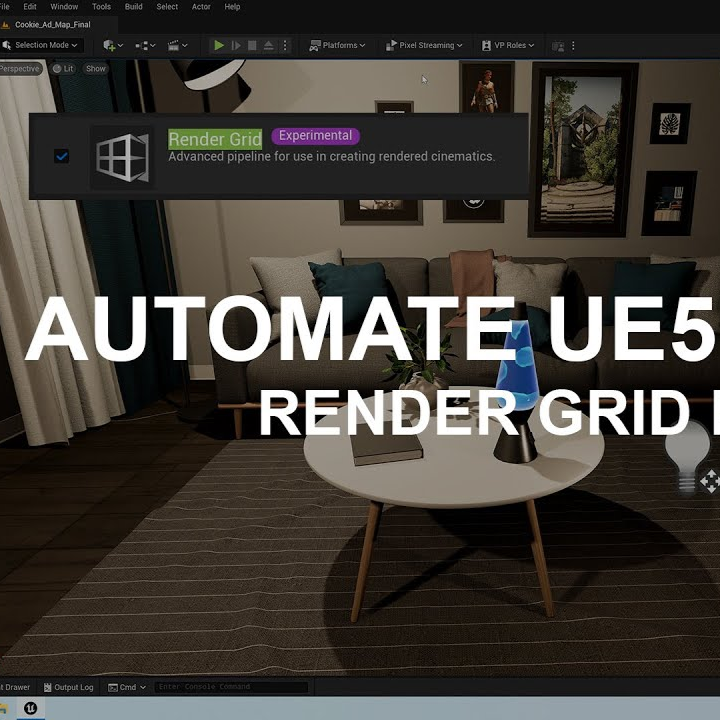Open the Window menu
Screen dimensions: 720x720
(64, 7)
